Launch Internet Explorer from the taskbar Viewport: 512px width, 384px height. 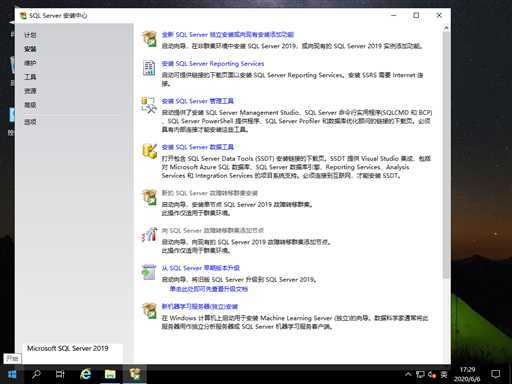(85, 374)
